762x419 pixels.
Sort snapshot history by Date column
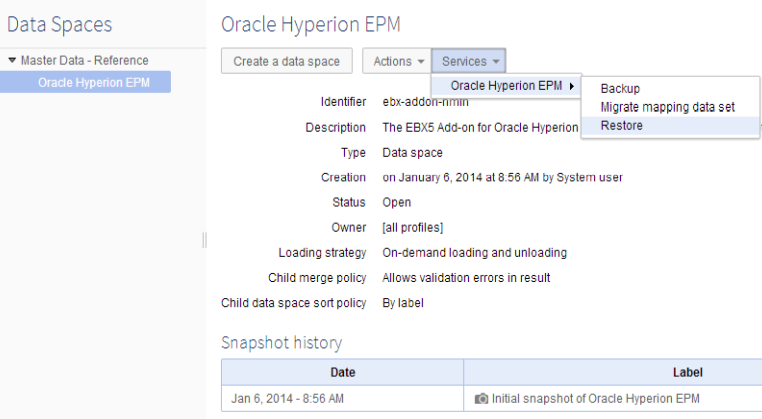tap(343, 372)
